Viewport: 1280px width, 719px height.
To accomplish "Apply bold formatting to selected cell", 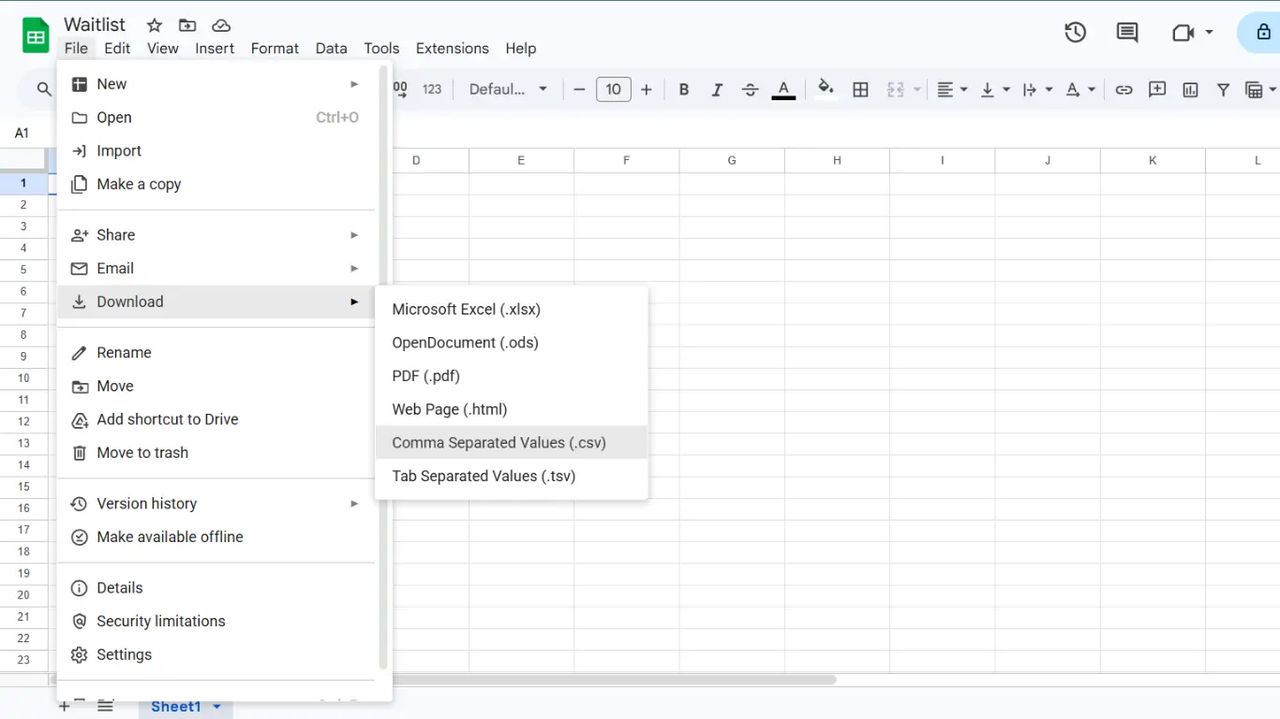I will pos(683,89).
